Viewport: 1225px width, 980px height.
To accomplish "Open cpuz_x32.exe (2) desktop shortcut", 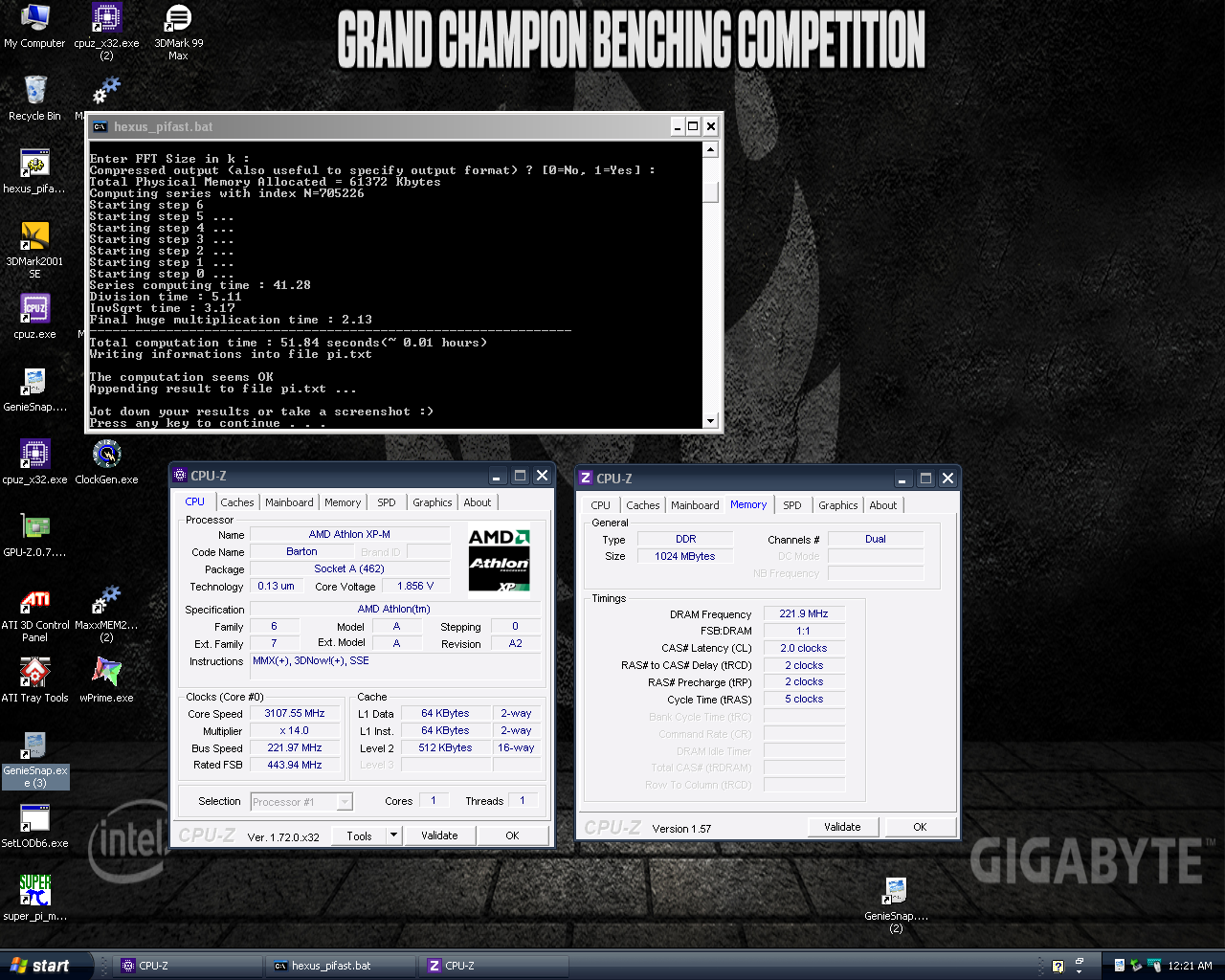I will 106,32.
